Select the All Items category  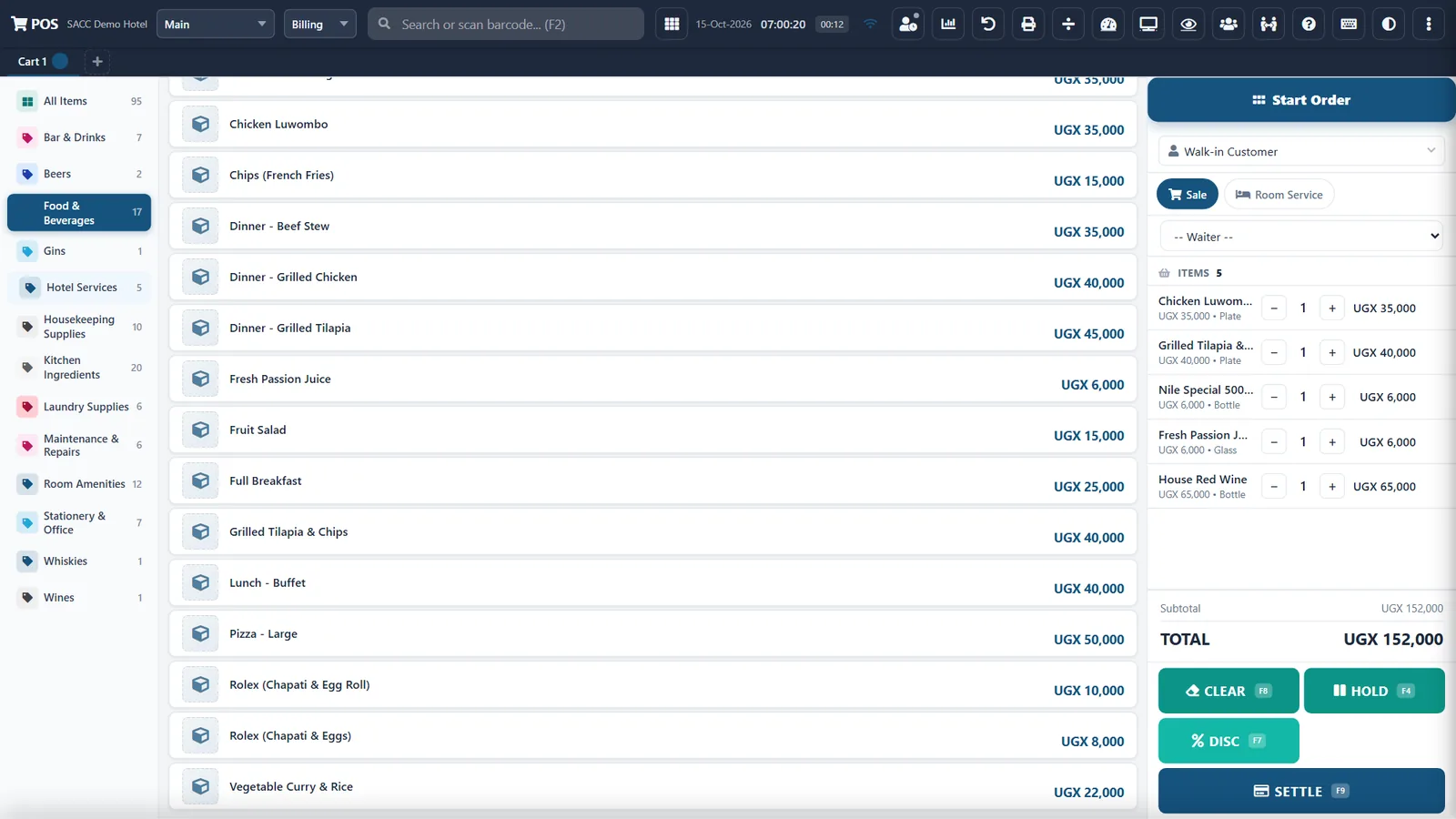coord(79,101)
